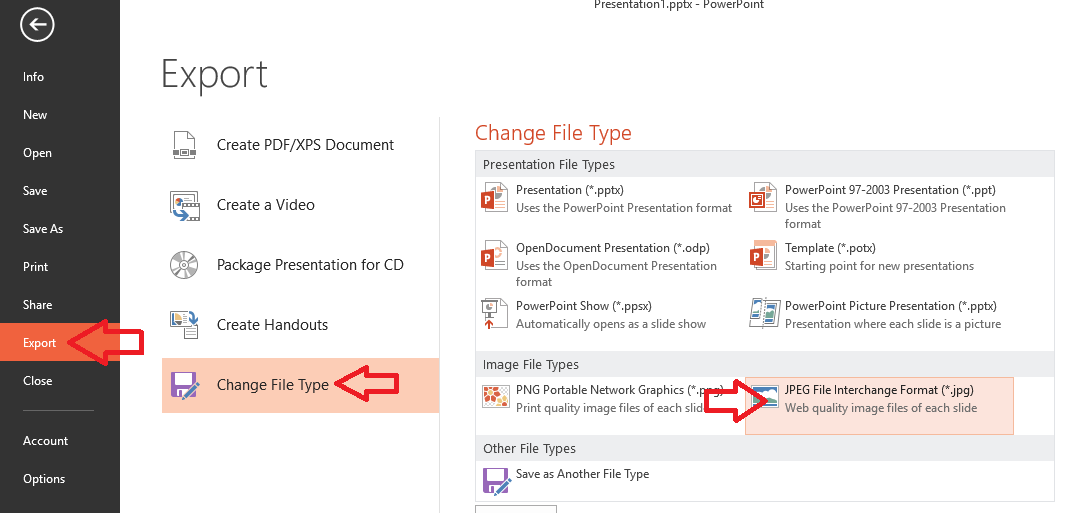Screen dimensions: 1067x513
Task: Click the Save as Another File Type icon
Action: (496, 480)
